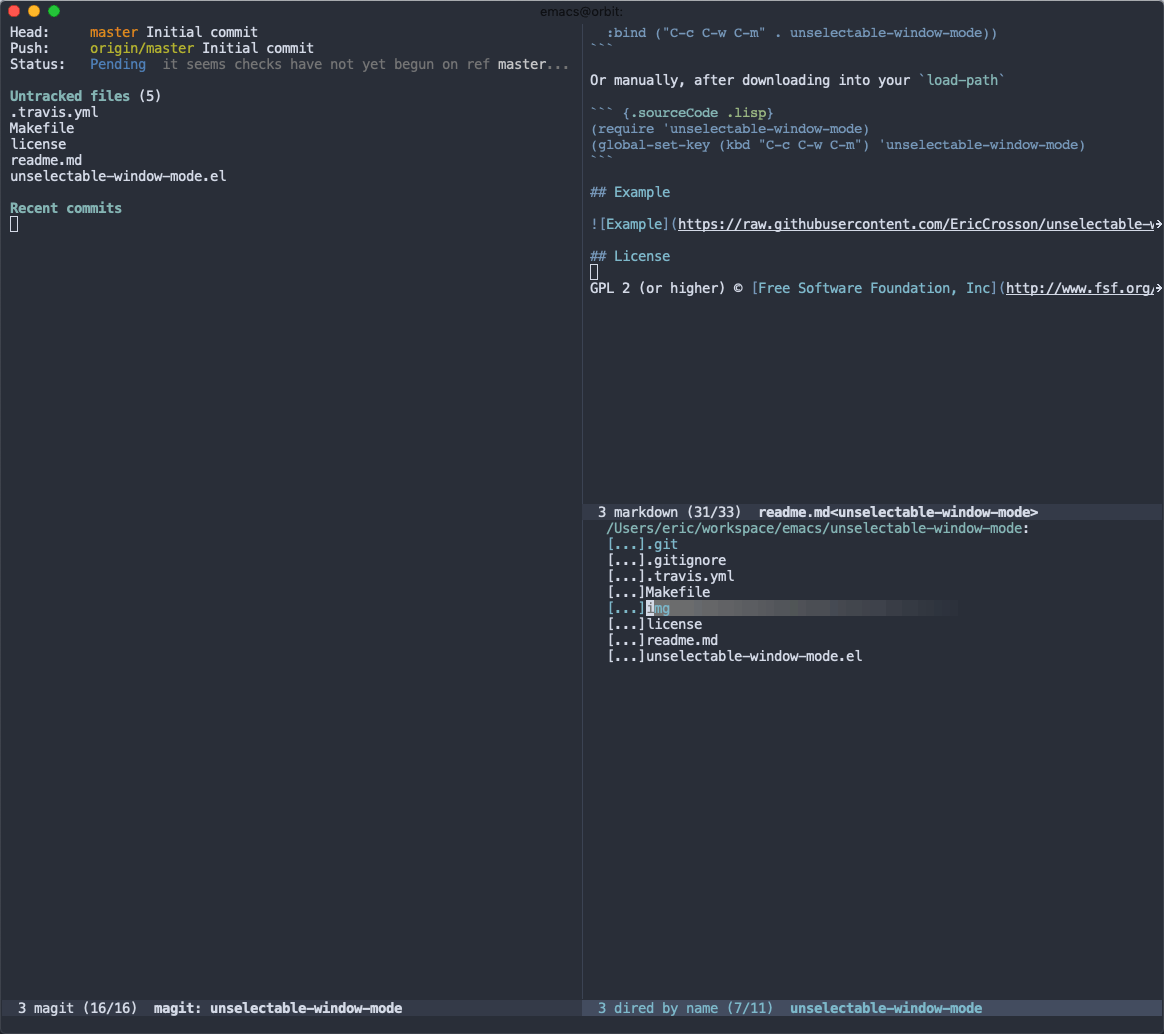Click 'dired by name' mode indicator in mode line
1164x1034 pixels.
666,1008
